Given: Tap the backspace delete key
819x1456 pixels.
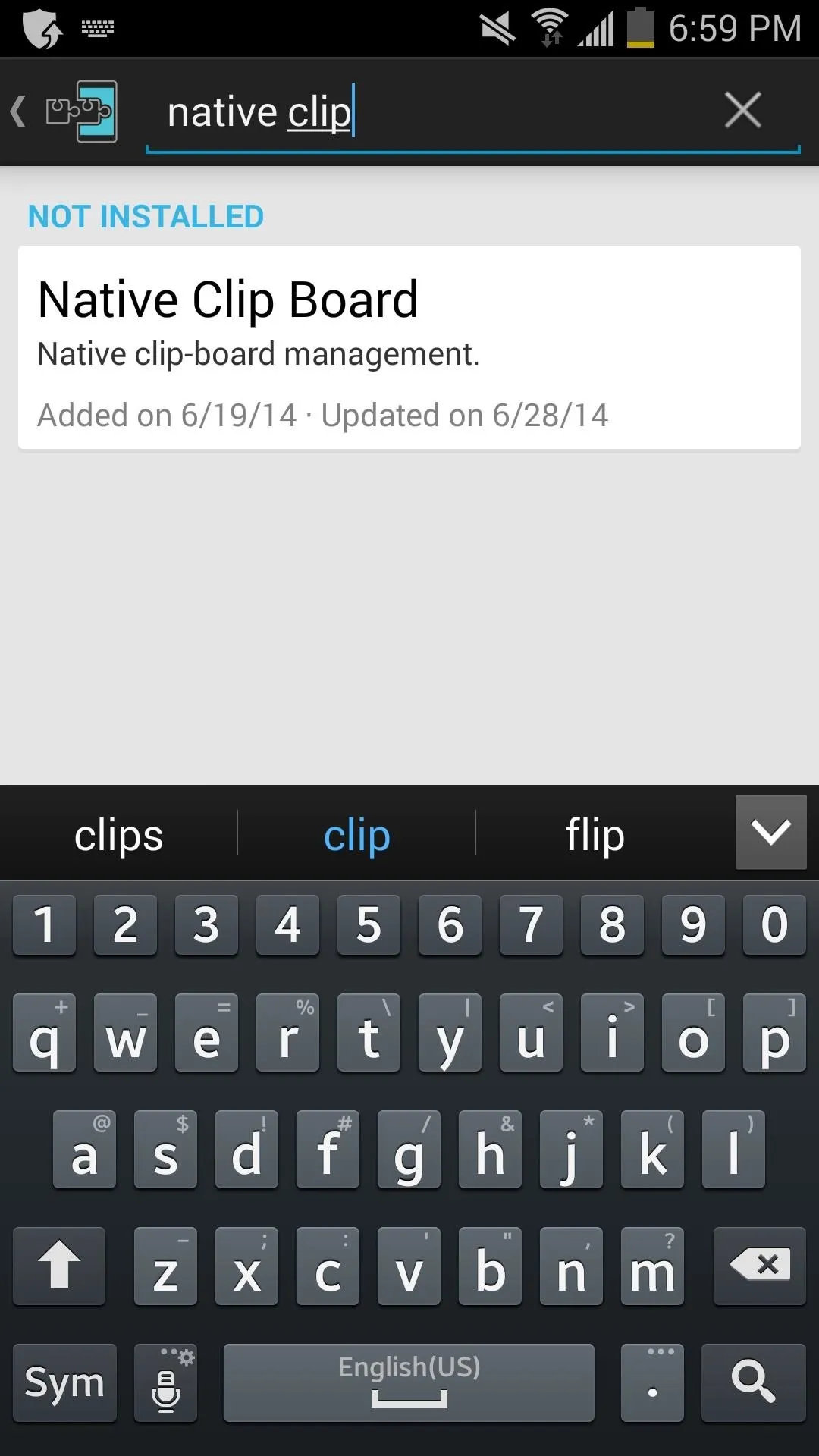Looking at the screenshot, I should 760,1265.
